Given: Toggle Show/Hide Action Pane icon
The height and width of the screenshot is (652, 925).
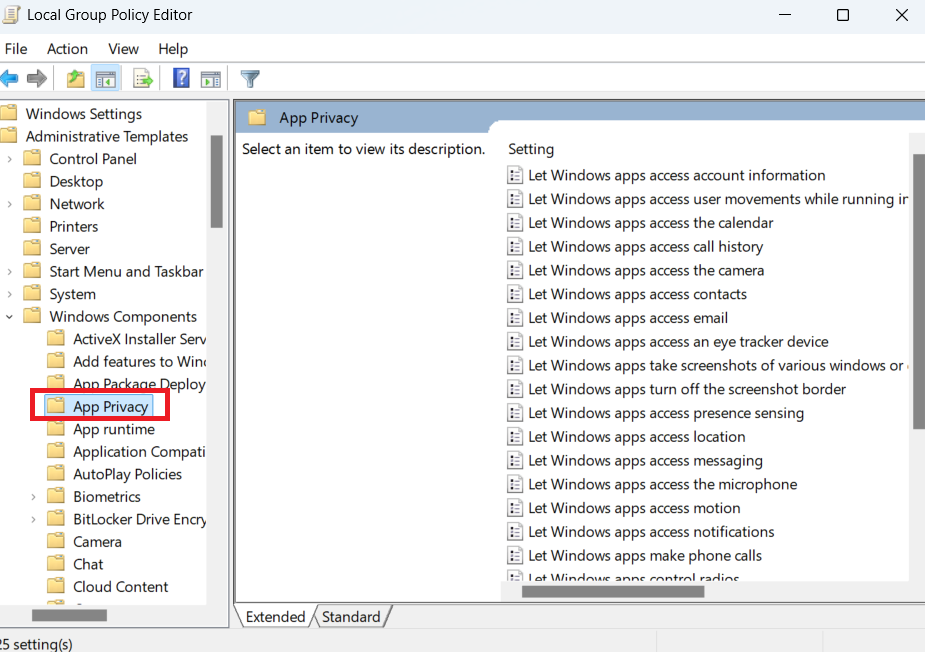Looking at the screenshot, I should point(211,78).
